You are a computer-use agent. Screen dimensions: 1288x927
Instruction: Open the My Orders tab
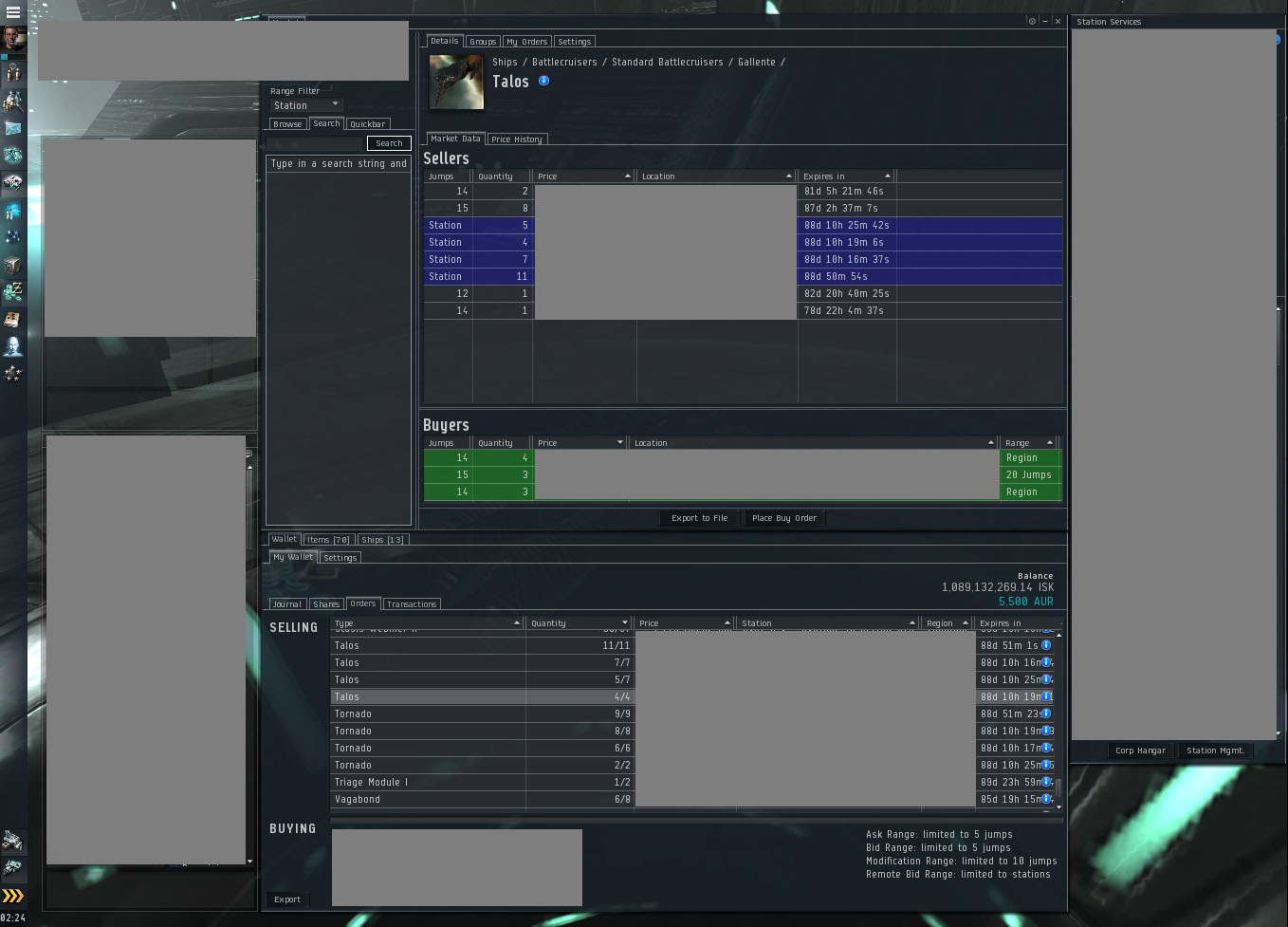coord(526,42)
